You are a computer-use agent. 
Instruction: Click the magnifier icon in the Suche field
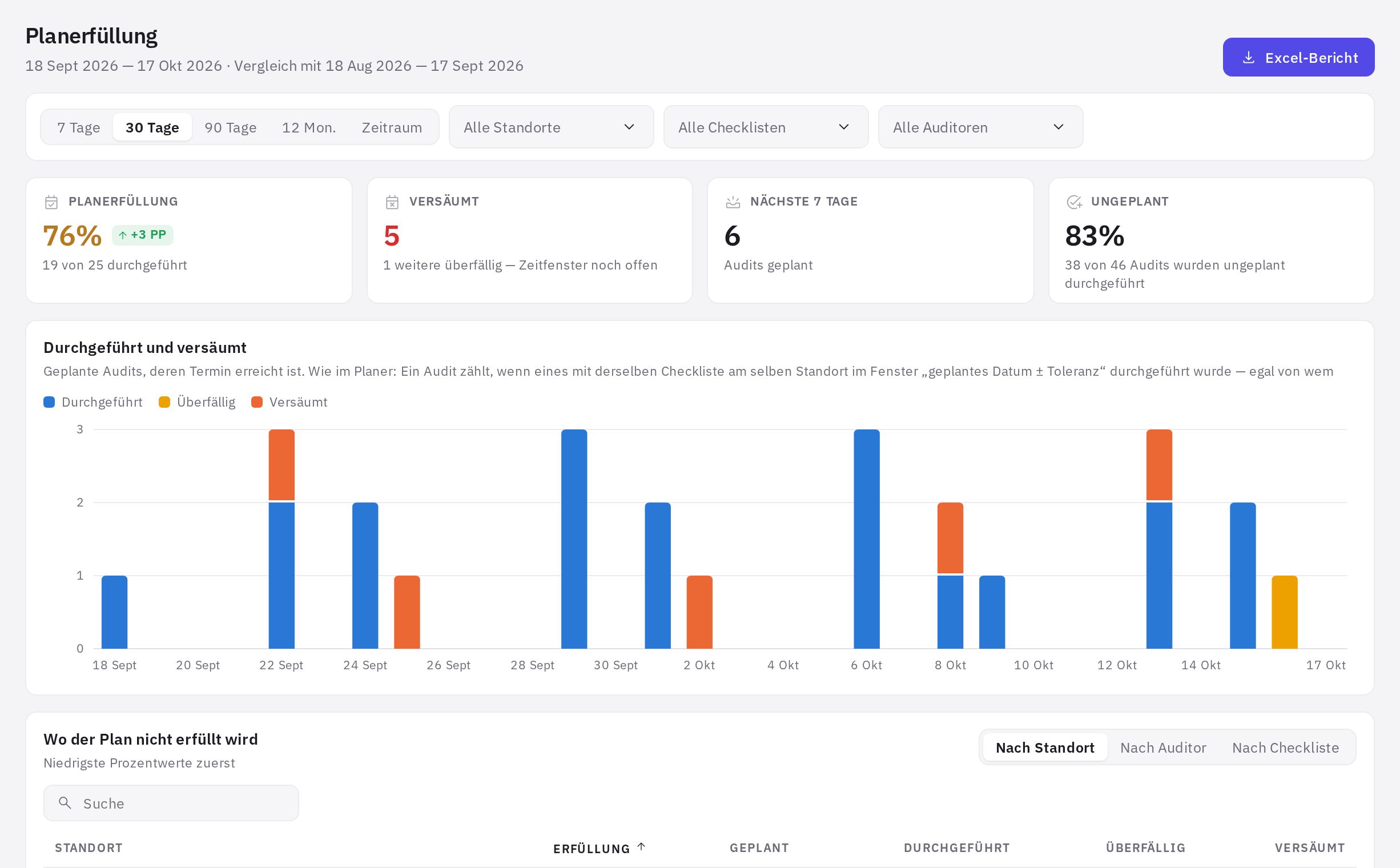coord(66,802)
